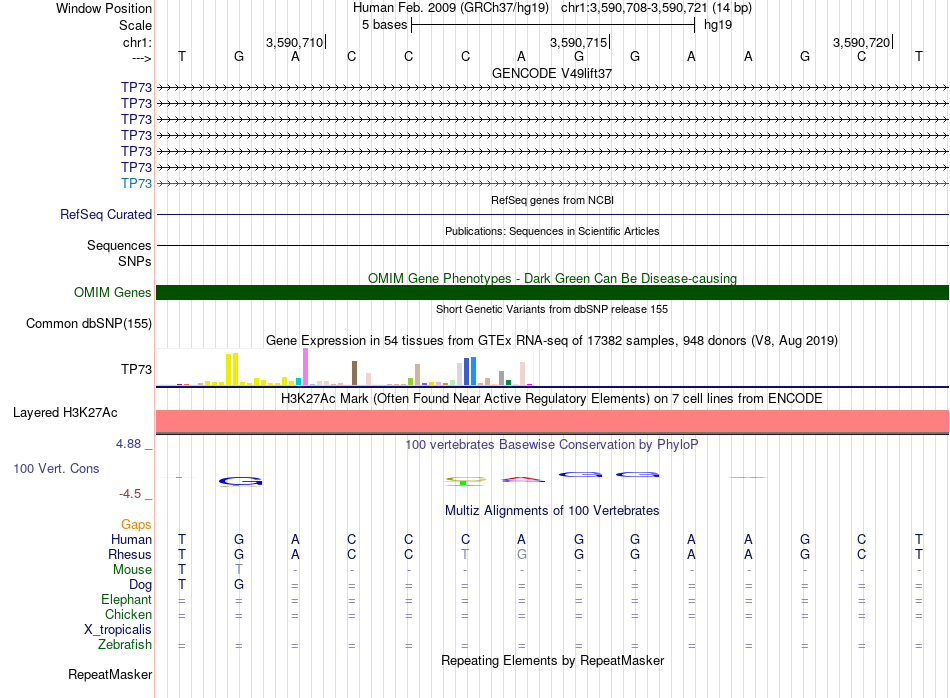Select the Zebrafish species row label

pyautogui.click(x=125, y=644)
